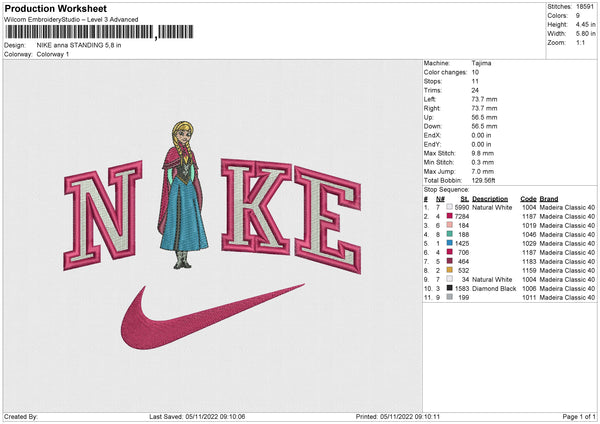Click the 'Page 1 of 1' indicator
The image size is (600, 424).
pos(579,416)
